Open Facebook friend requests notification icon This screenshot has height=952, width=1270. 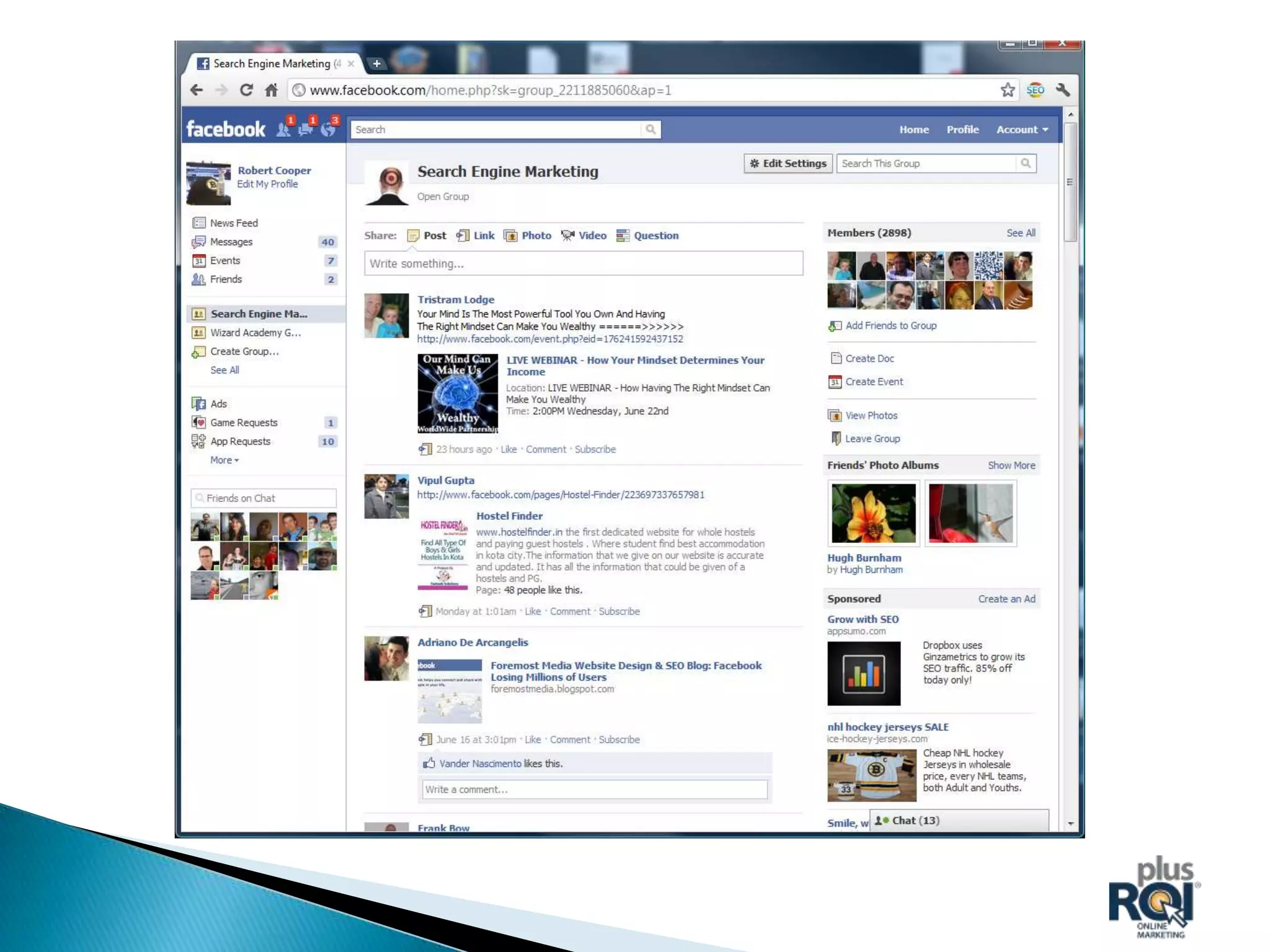click(284, 129)
